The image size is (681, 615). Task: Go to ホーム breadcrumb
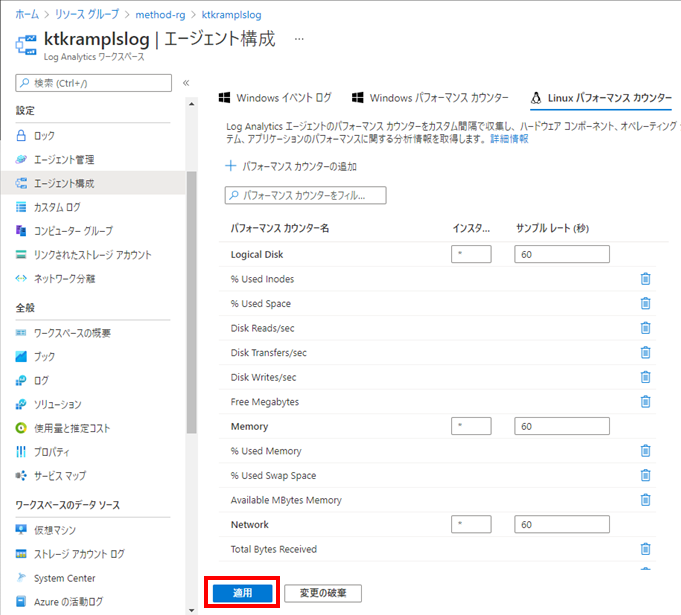tap(27, 14)
